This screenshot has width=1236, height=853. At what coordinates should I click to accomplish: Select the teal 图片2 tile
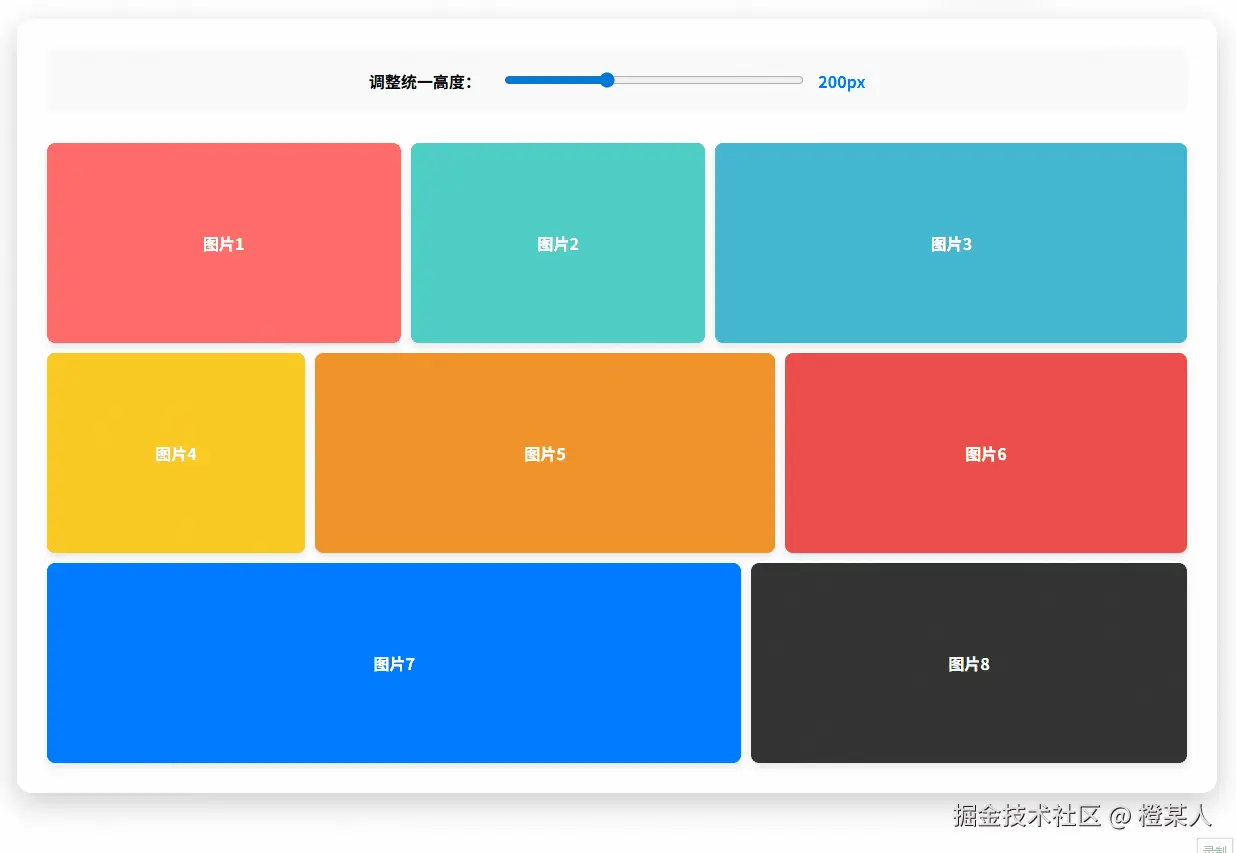pyautogui.click(x=558, y=243)
